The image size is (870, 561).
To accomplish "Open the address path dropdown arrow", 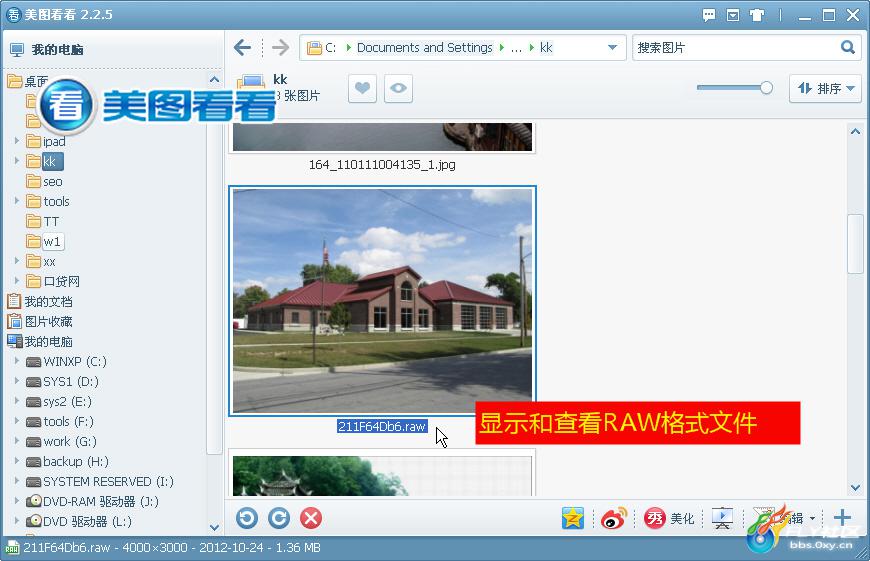I will [x=613, y=48].
